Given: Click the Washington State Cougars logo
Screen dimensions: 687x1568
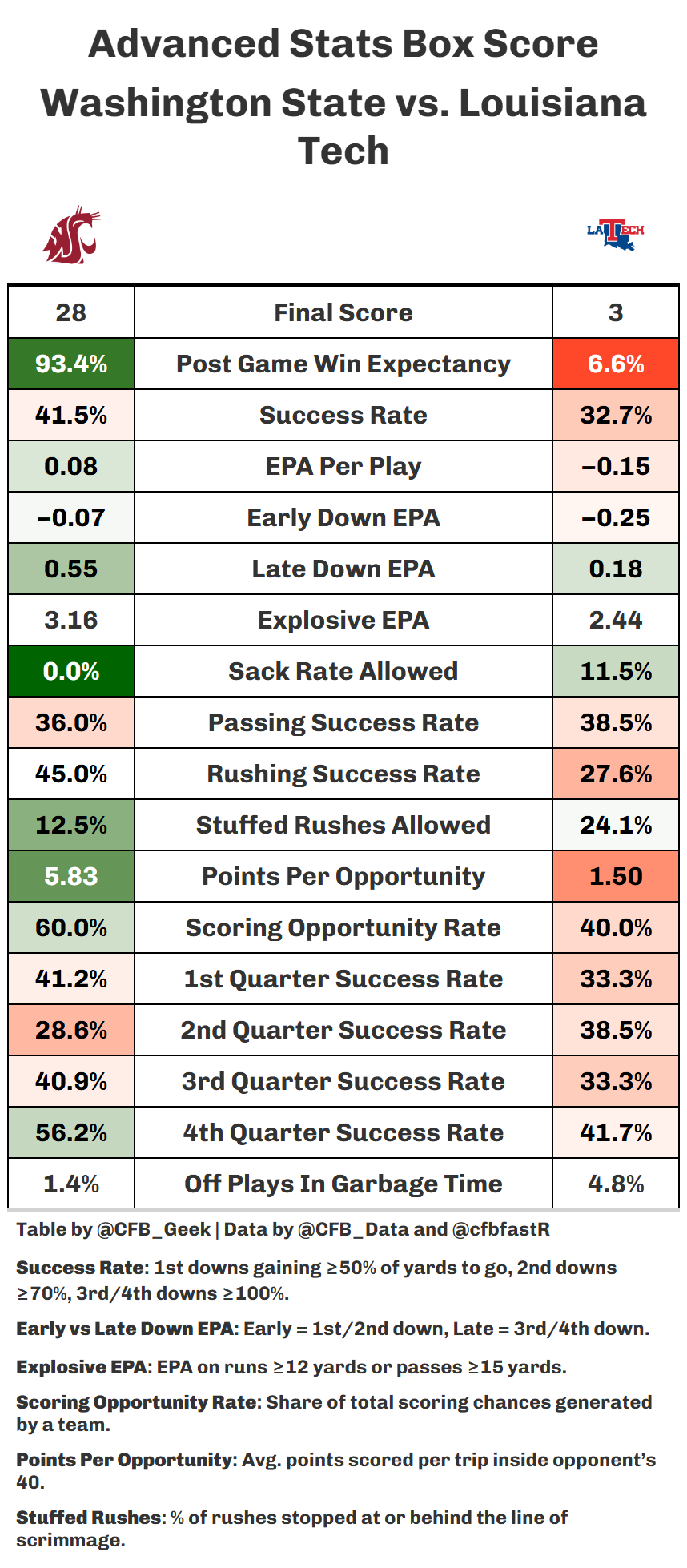Looking at the screenshot, I should coord(71,235).
